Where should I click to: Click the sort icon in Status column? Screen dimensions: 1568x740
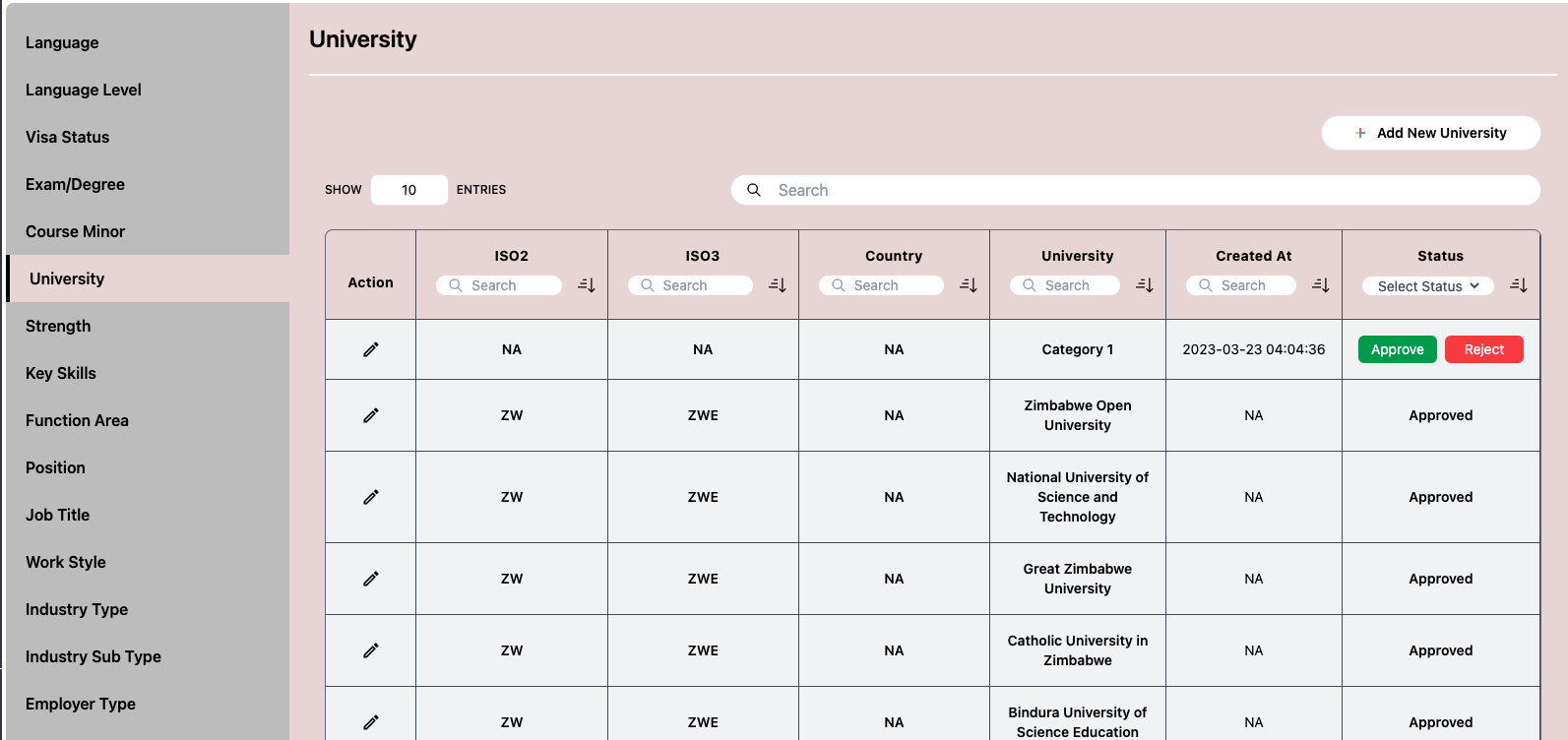click(1519, 285)
